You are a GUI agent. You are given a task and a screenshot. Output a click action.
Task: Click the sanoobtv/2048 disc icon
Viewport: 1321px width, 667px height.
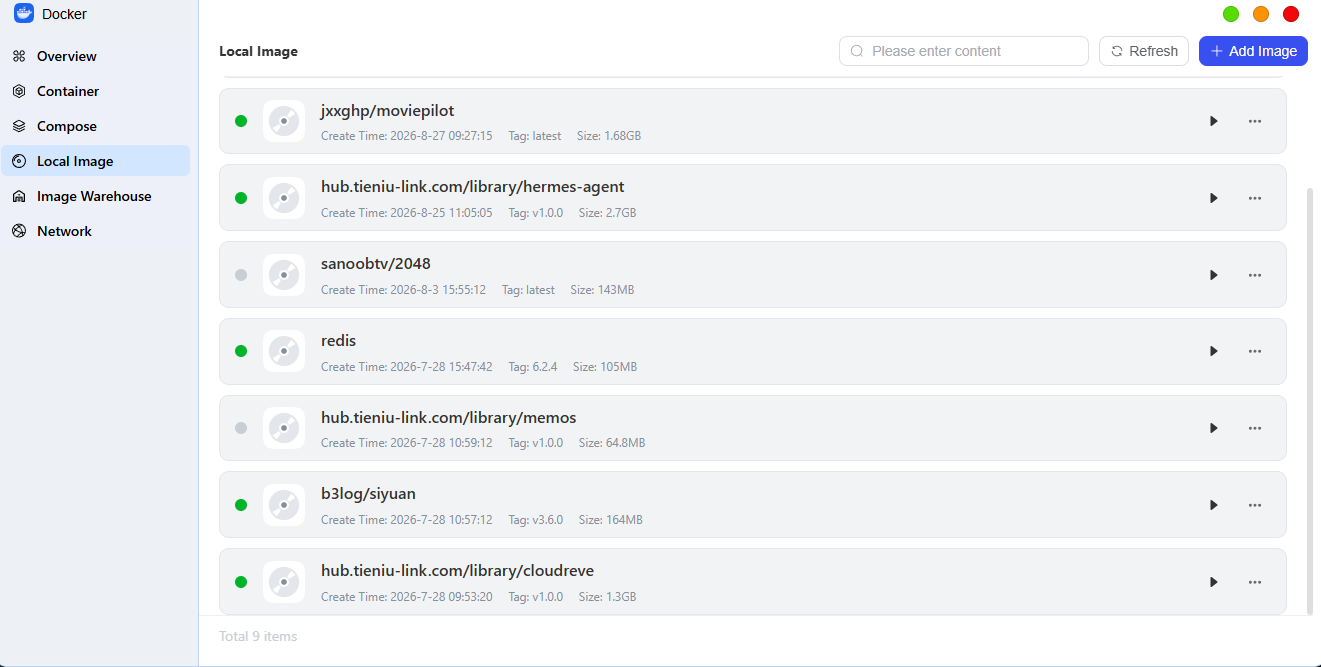tap(284, 275)
